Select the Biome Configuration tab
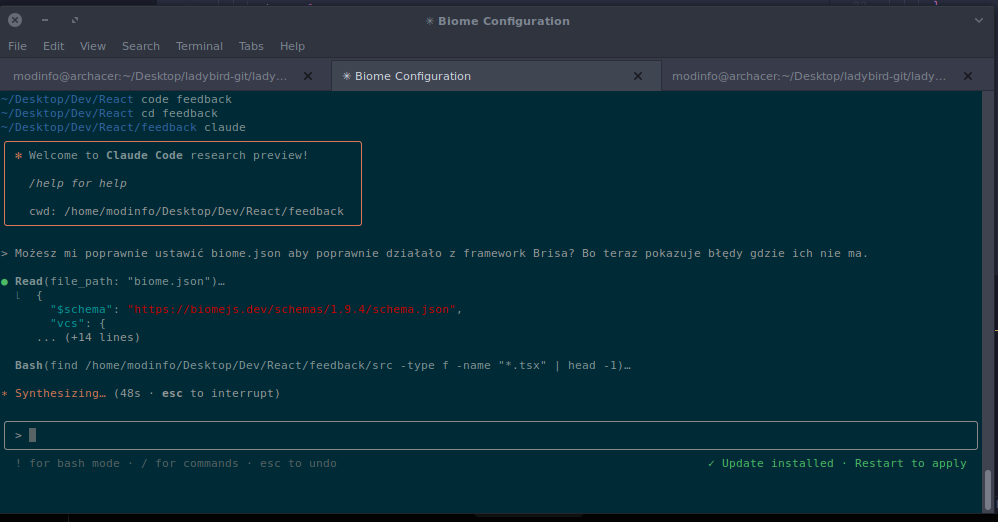 pos(480,76)
